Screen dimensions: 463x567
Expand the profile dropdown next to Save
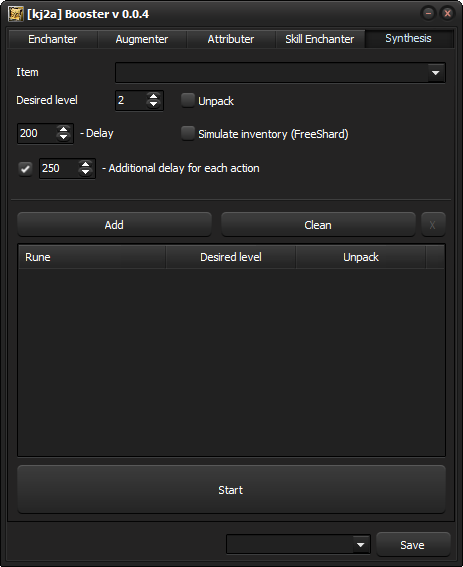tap(361, 545)
